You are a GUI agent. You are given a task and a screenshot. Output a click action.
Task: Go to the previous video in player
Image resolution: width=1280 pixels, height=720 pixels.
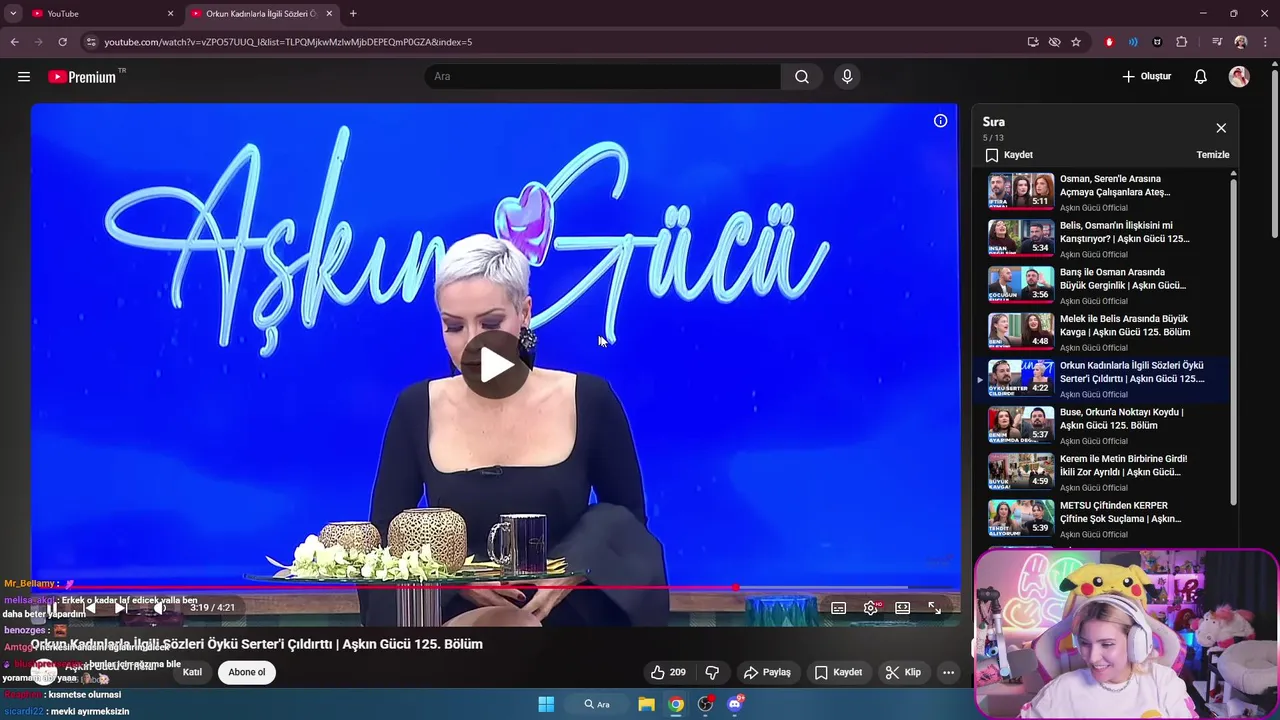click(x=90, y=607)
